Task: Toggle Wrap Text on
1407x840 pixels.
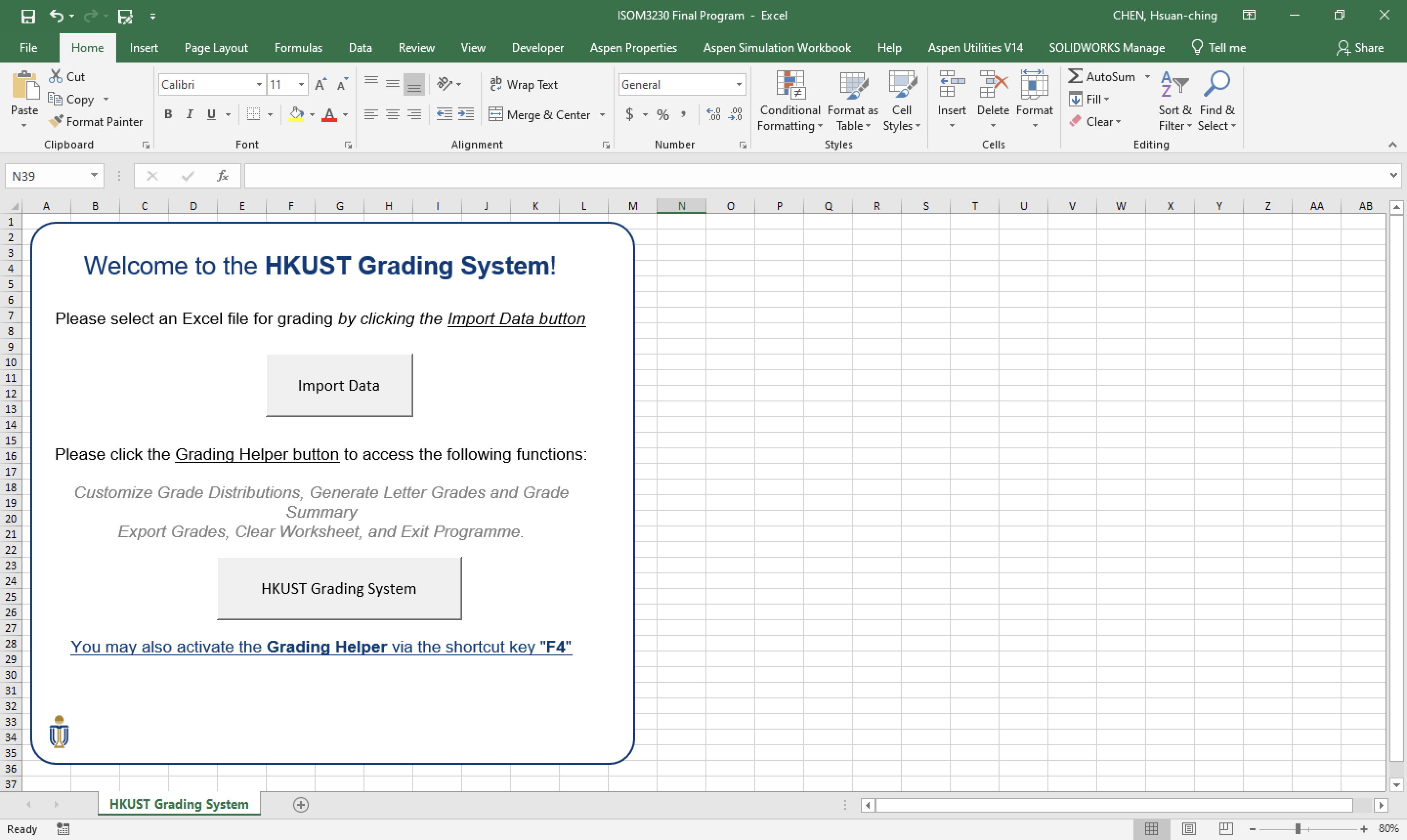Action: coord(524,84)
